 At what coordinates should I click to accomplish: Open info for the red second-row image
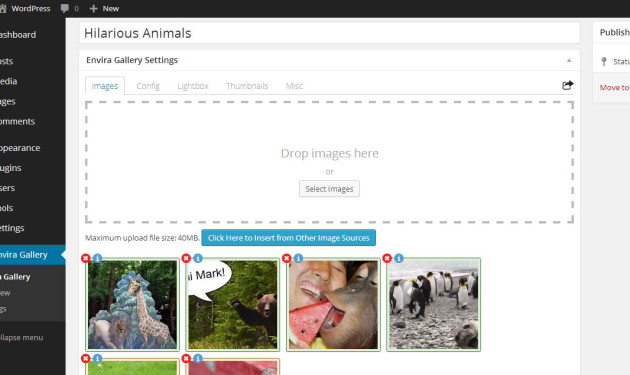198,359
